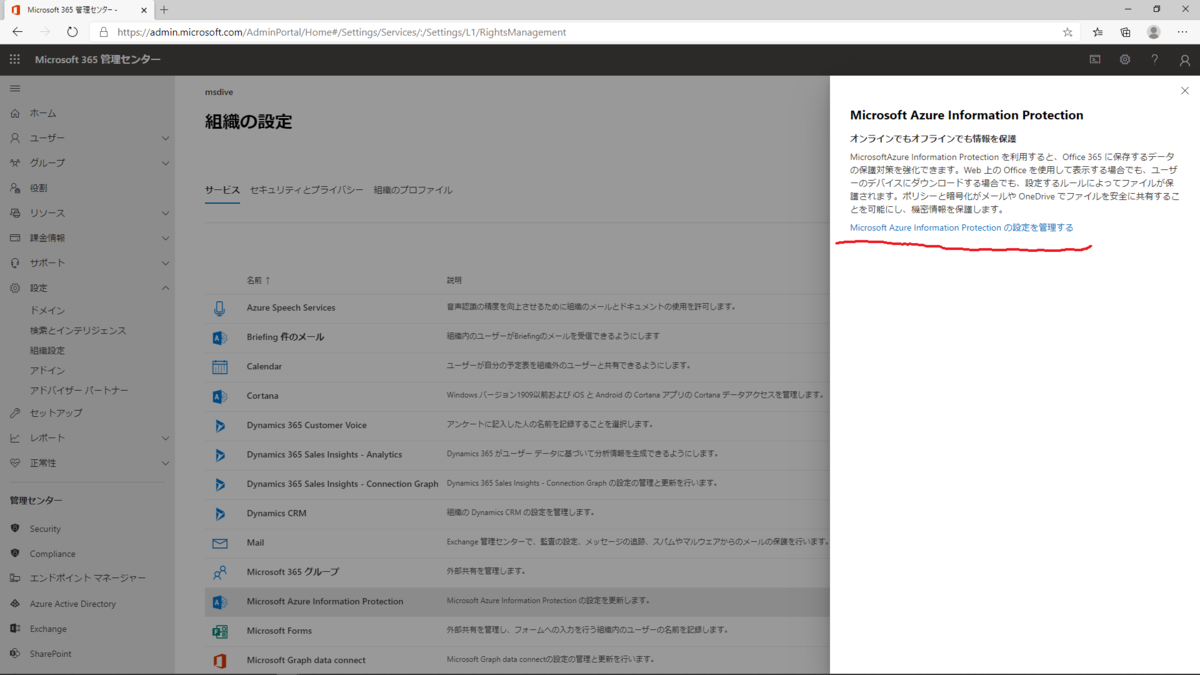The height and width of the screenshot is (675, 1200).
Task: Expand the 課金情報 navigation section
Action: [165, 238]
